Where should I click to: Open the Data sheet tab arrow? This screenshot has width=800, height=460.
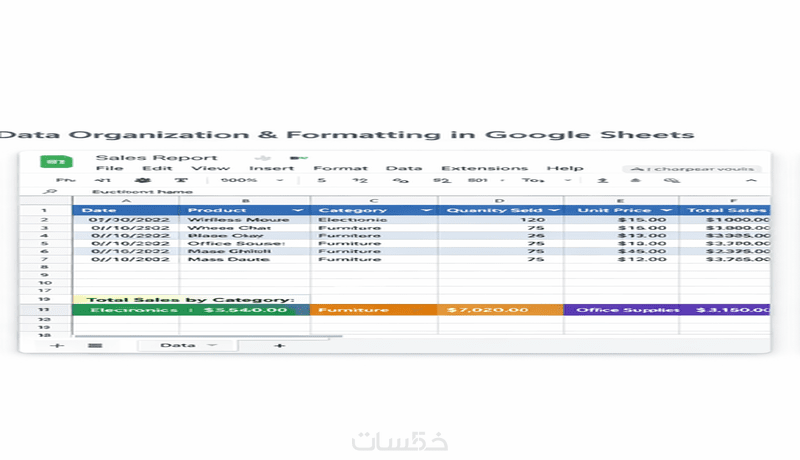(212, 345)
